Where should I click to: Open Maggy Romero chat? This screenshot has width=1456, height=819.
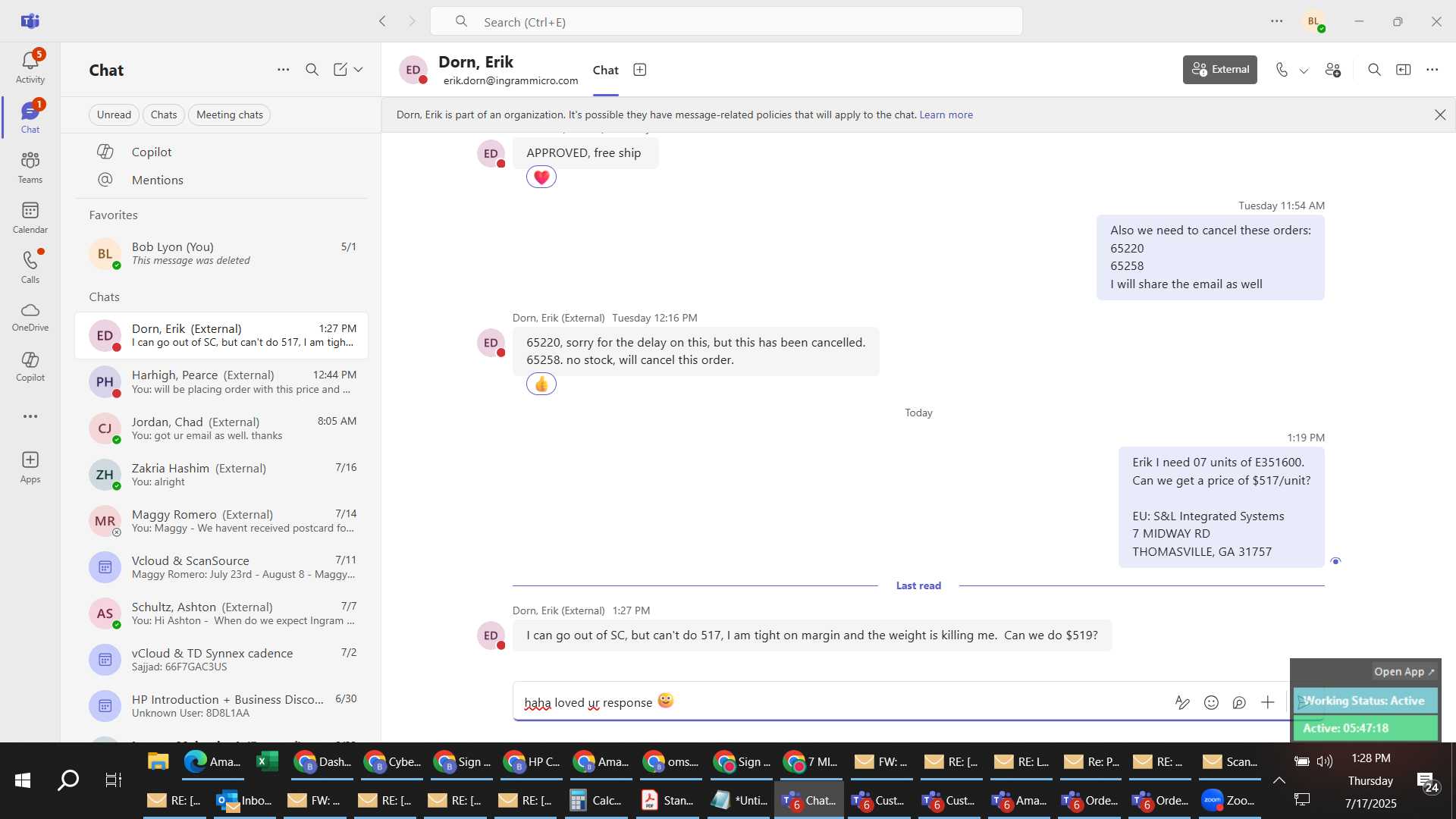(x=221, y=520)
